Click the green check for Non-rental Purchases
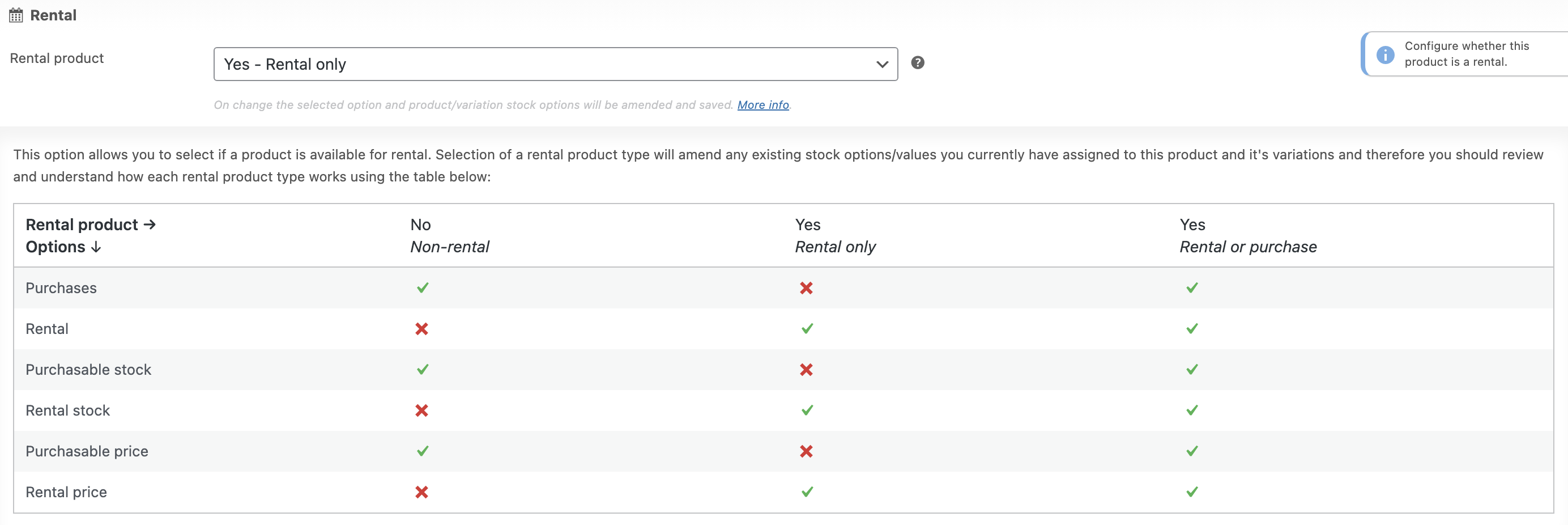The width and height of the screenshot is (1568, 525). 423,287
